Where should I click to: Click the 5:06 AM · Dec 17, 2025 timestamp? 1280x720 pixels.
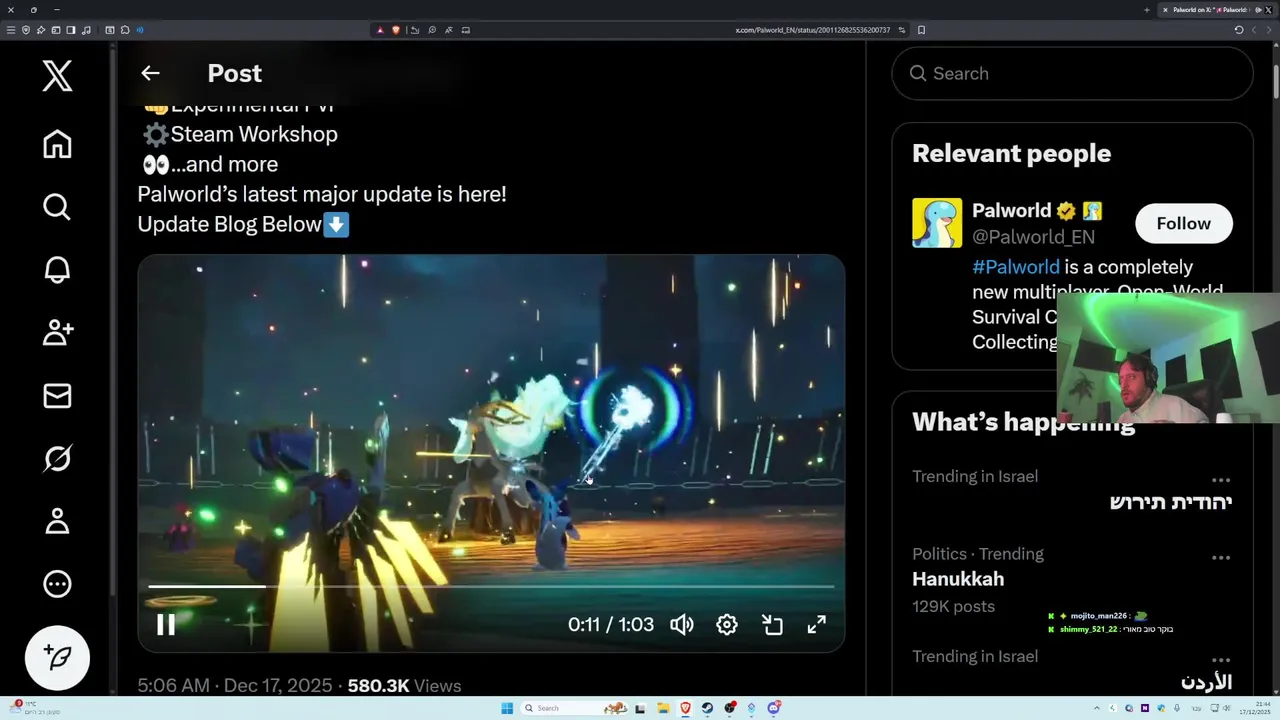point(235,686)
